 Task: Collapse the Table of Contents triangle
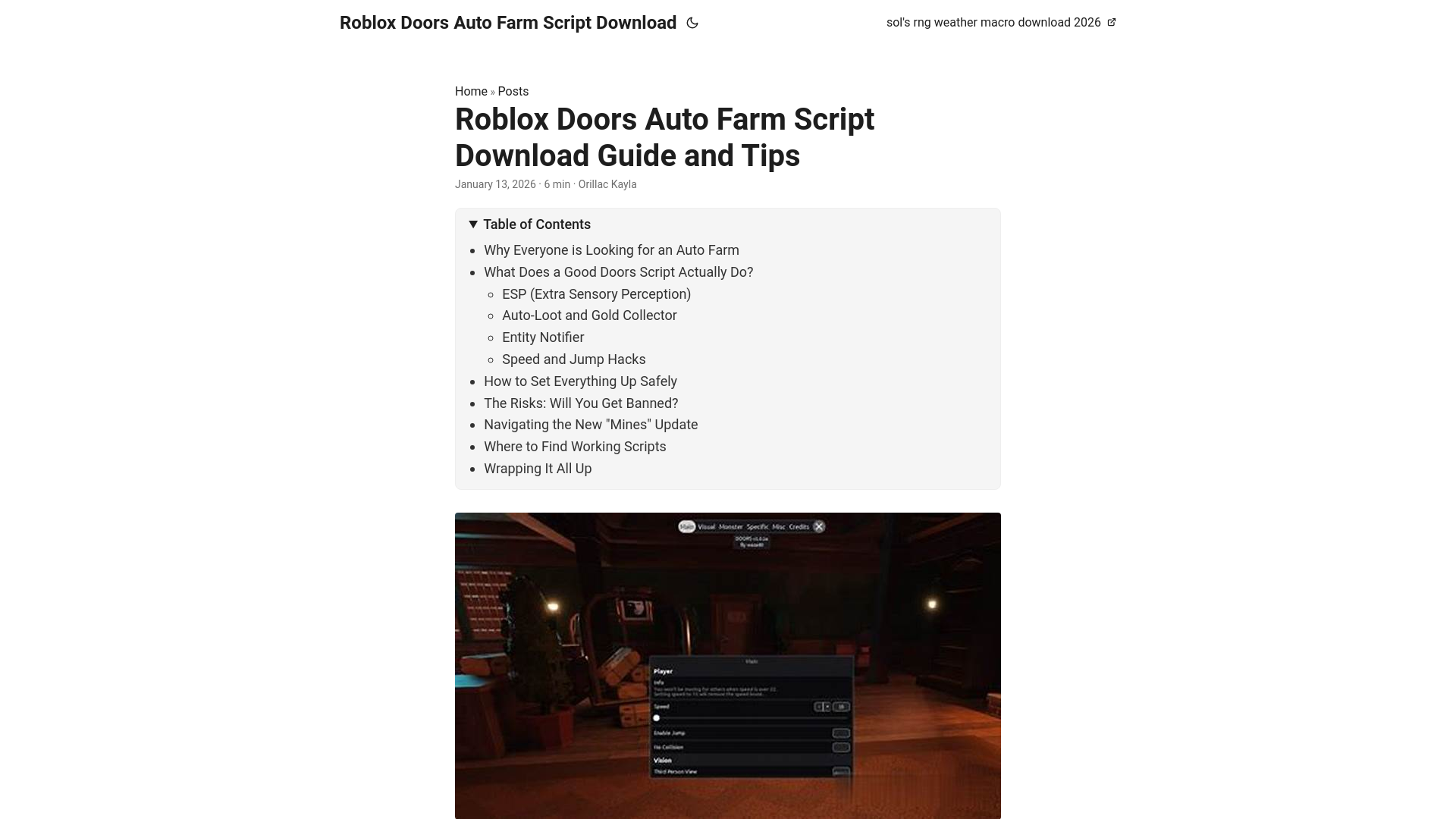pos(473,224)
